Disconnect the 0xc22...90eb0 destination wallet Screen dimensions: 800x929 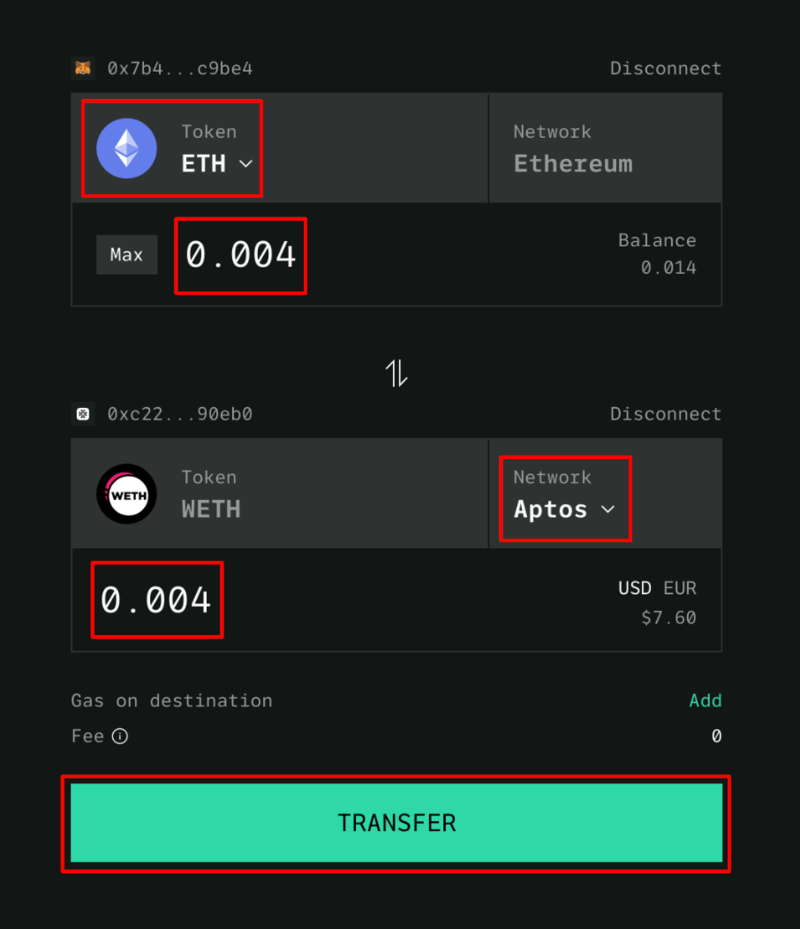tap(665, 414)
